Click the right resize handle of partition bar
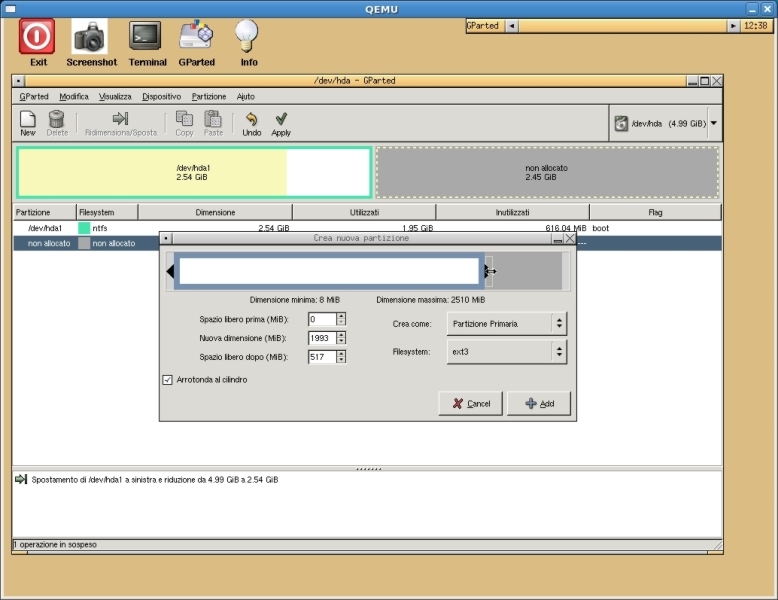 pos(488,271)
